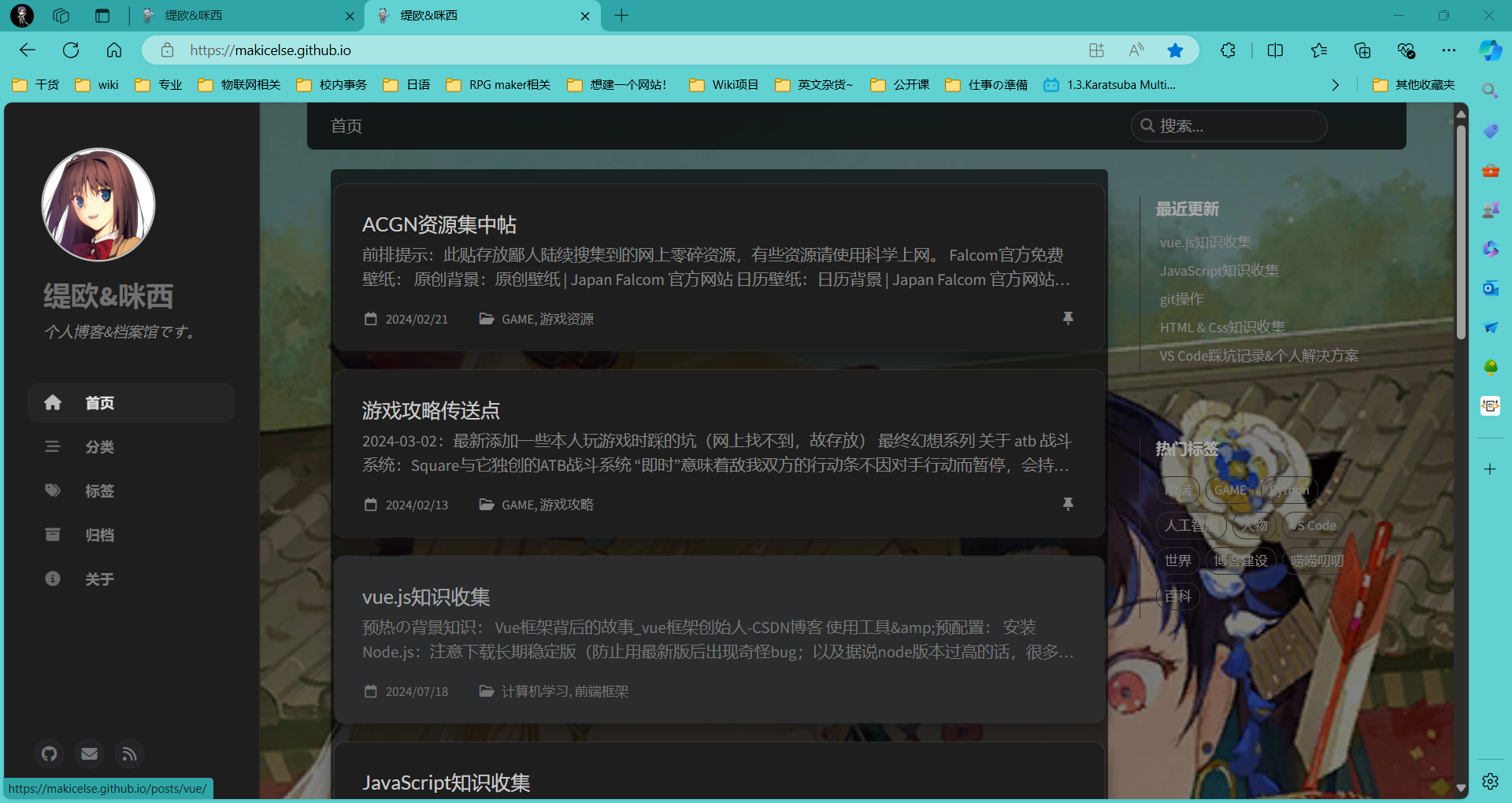This screenshot has width=1512, height=803.
Task: Refresh the page with the reload icon
Action: point(71,50)
